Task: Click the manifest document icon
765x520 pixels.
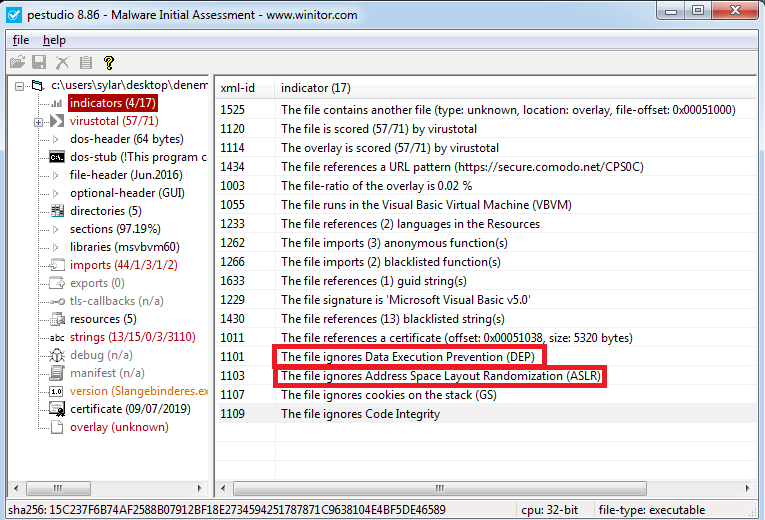Action: coord(57,373)
